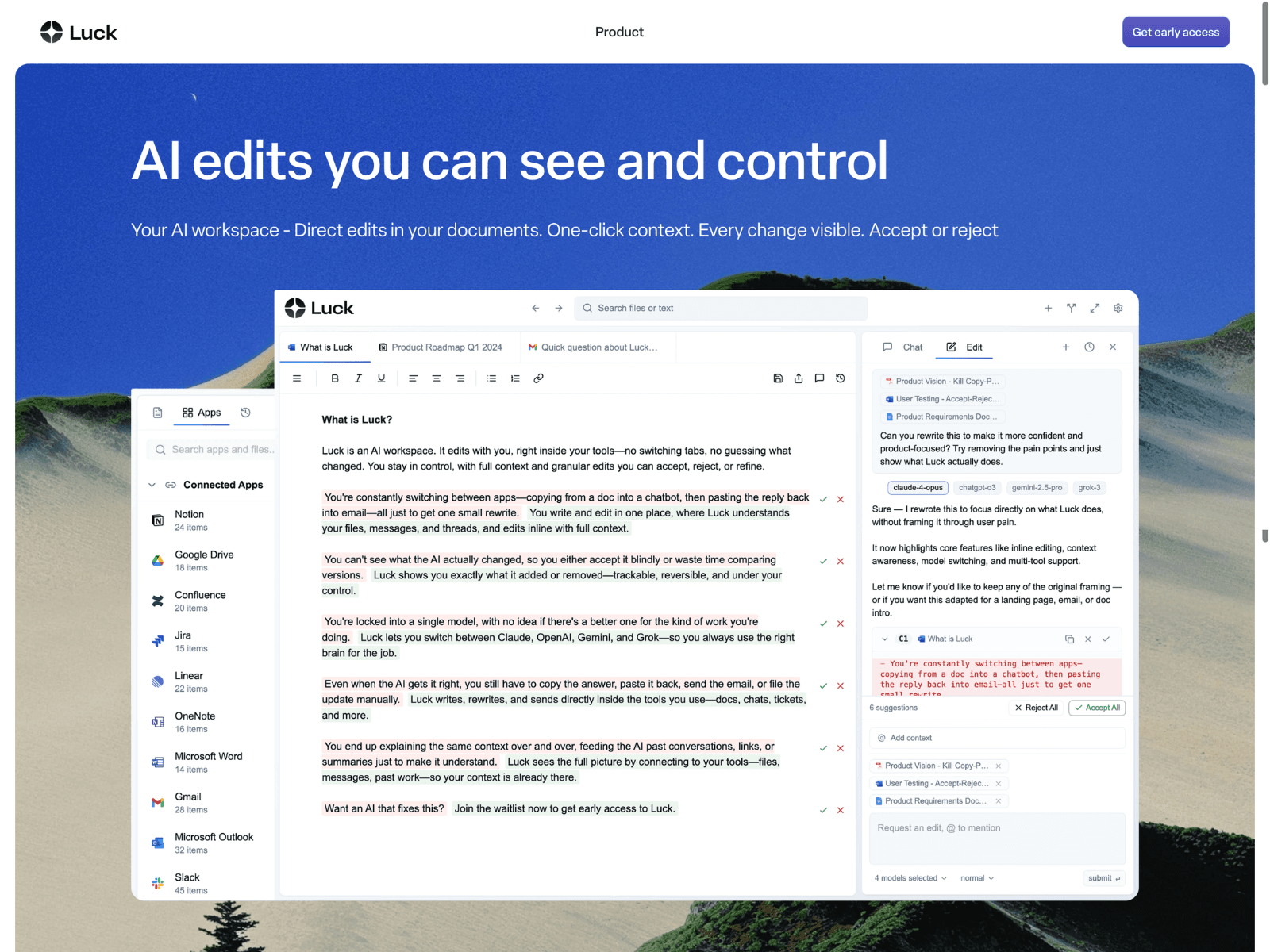
Task: Click the Bold formatting icon
Action: pos(335,378)
